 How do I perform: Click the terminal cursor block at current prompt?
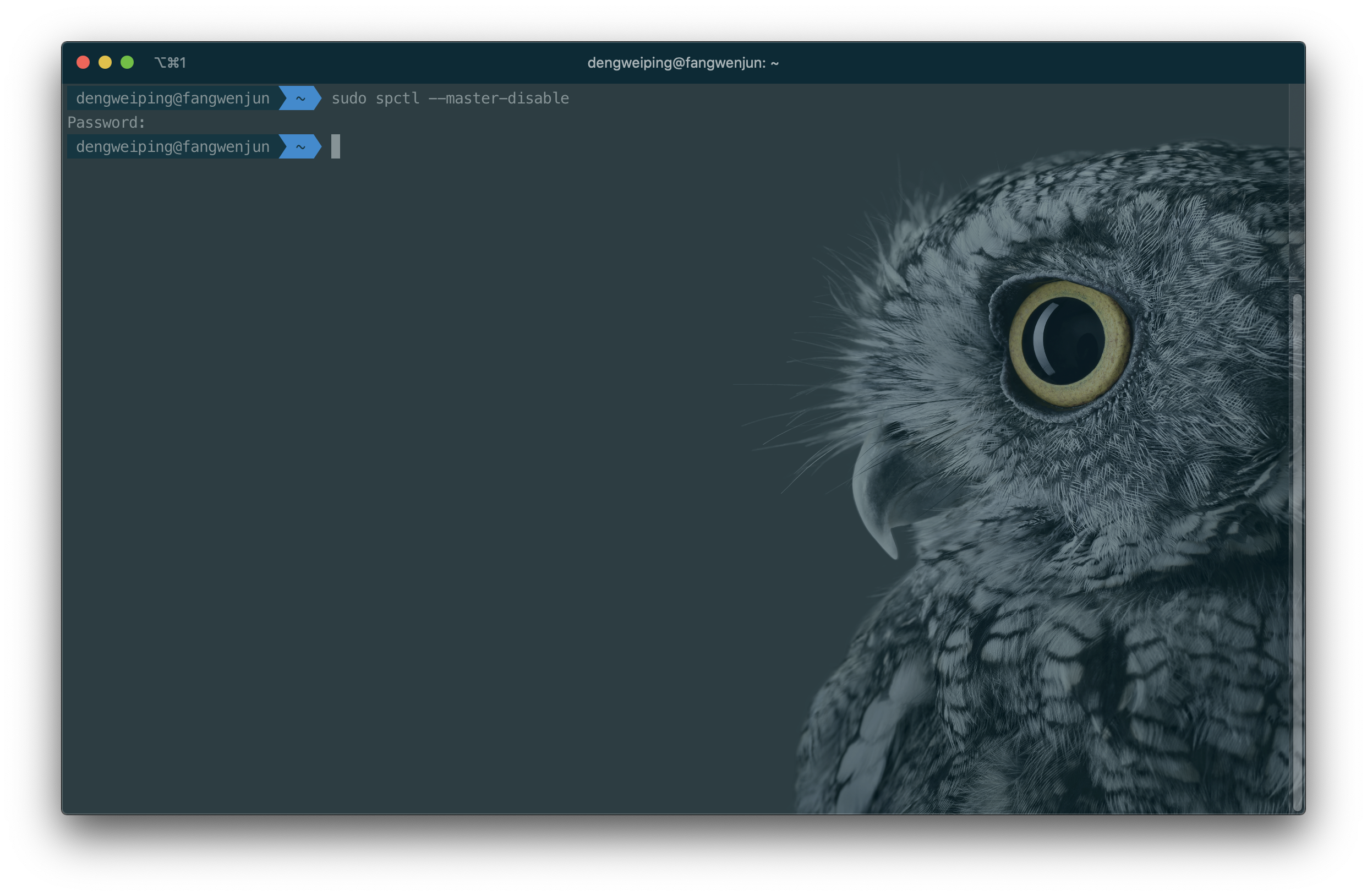336,146
